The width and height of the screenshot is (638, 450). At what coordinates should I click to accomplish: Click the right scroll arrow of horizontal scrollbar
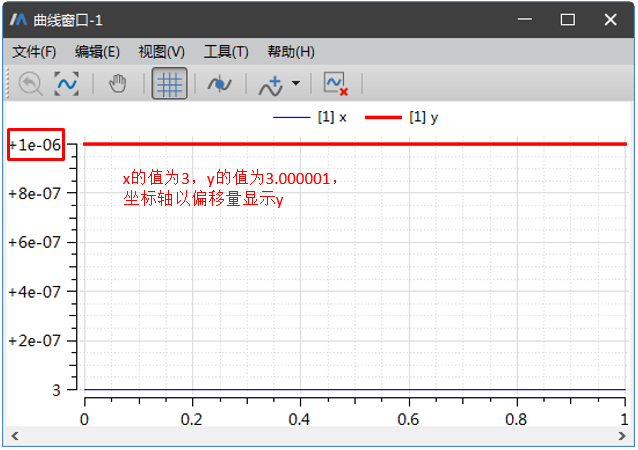pyautogui.click(x=625, y=436)
